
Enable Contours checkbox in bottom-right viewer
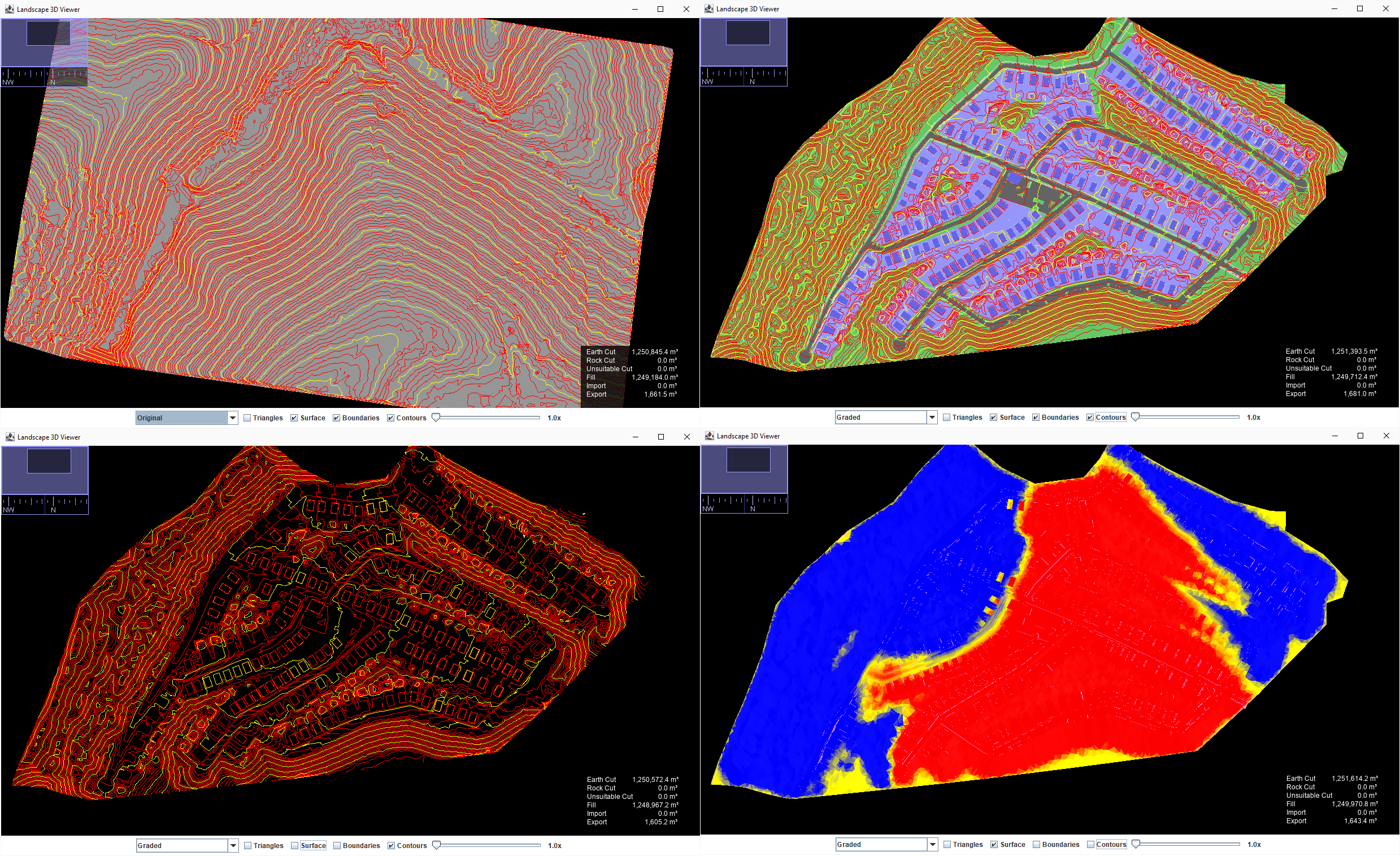pyautogui.click(x=1090, y=844)
